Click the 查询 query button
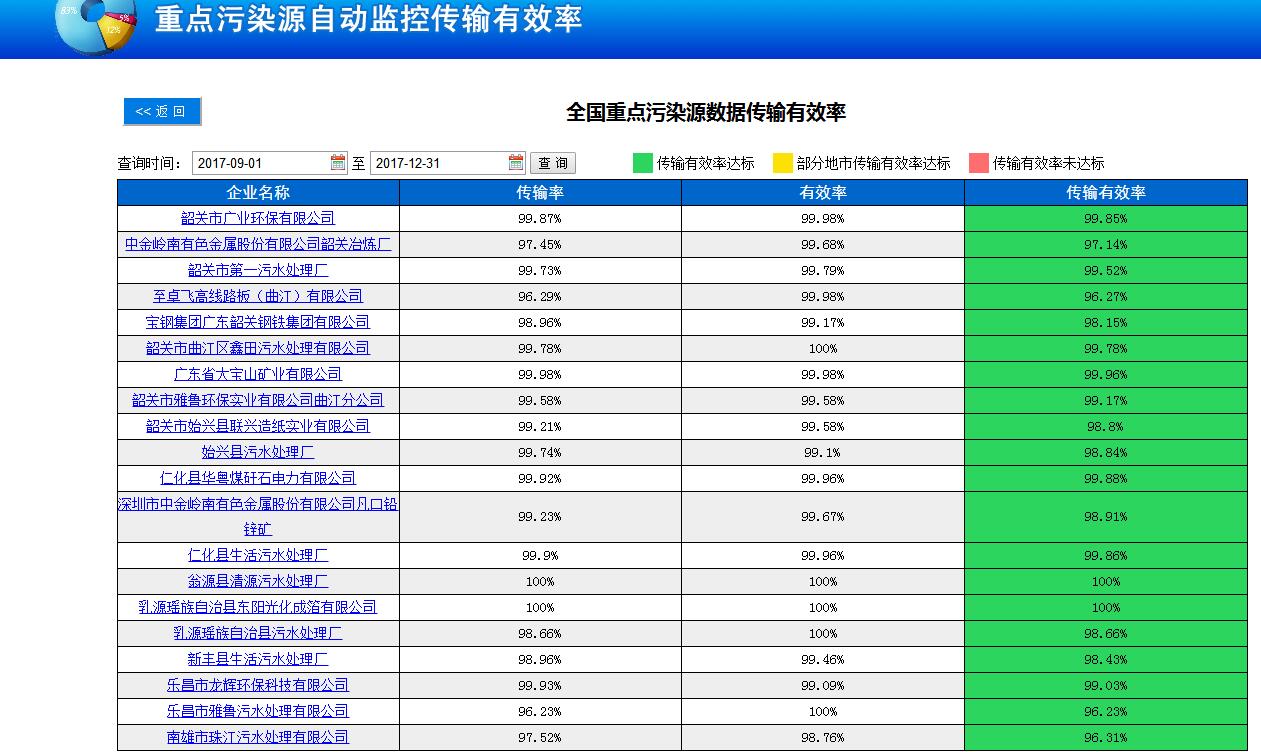This screenshot has height=752, width=1261. click(552, 163)
